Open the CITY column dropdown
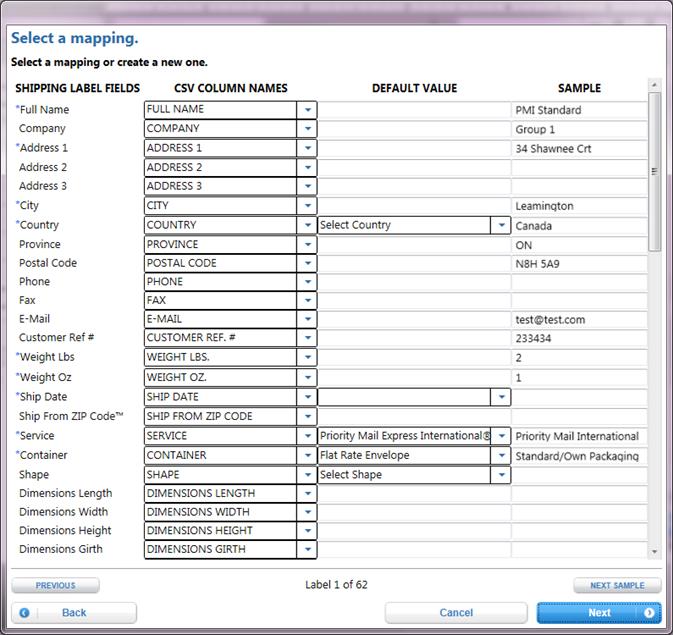Viewport: 673px width, 635px height. (x=307, y=206)
